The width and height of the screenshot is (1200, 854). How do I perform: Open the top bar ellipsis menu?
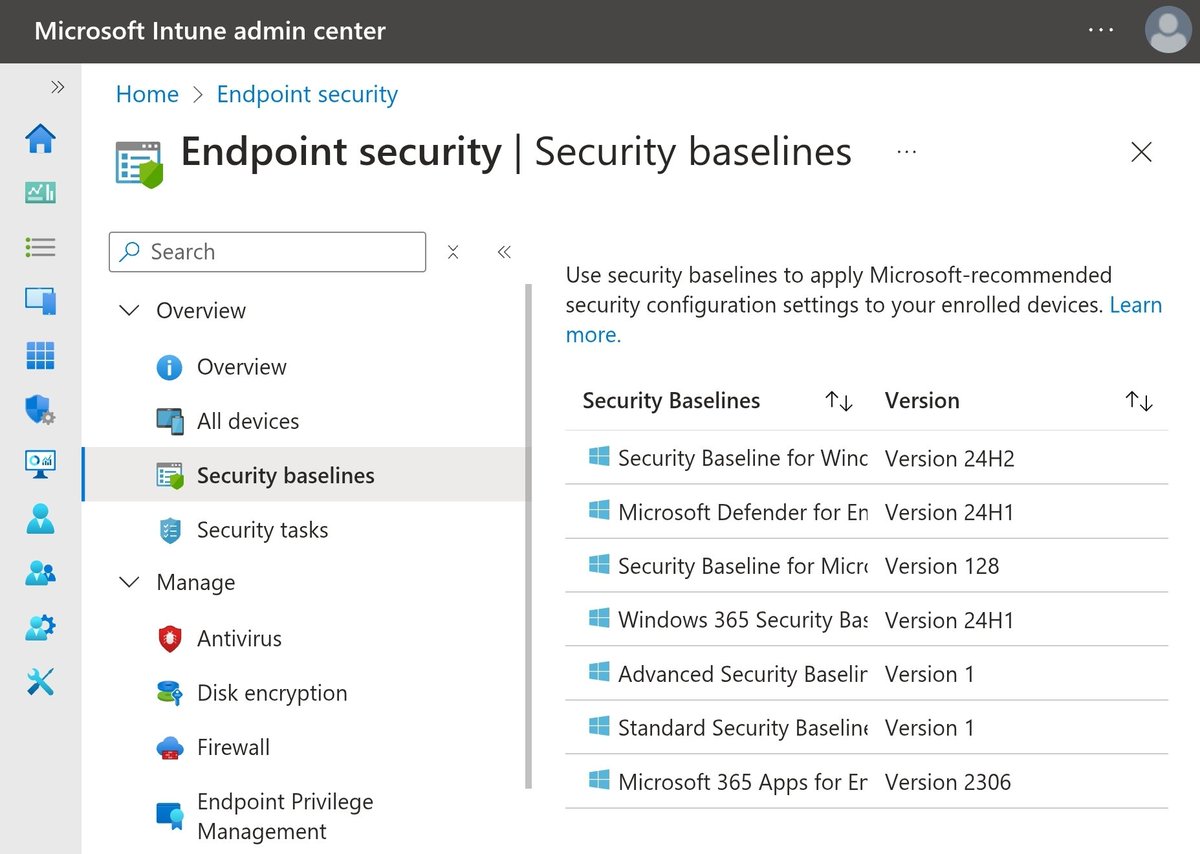(x=1101, y=30)
